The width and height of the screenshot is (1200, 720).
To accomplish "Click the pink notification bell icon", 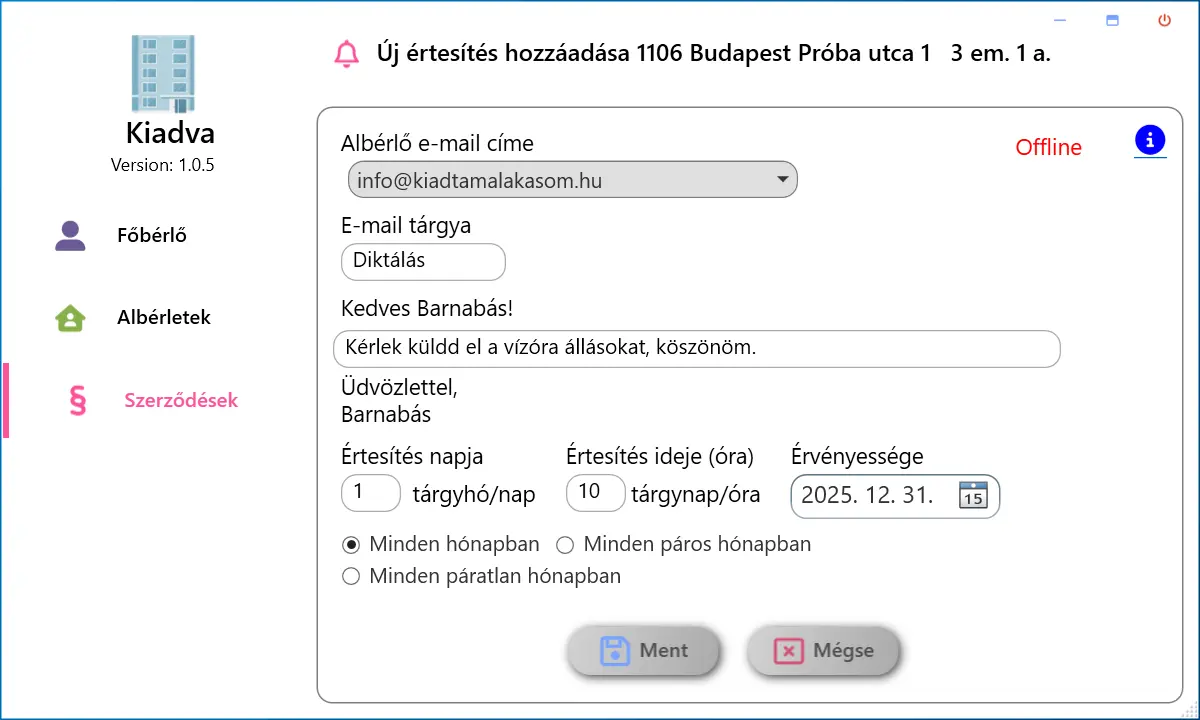I will click(x=346, y=54).
